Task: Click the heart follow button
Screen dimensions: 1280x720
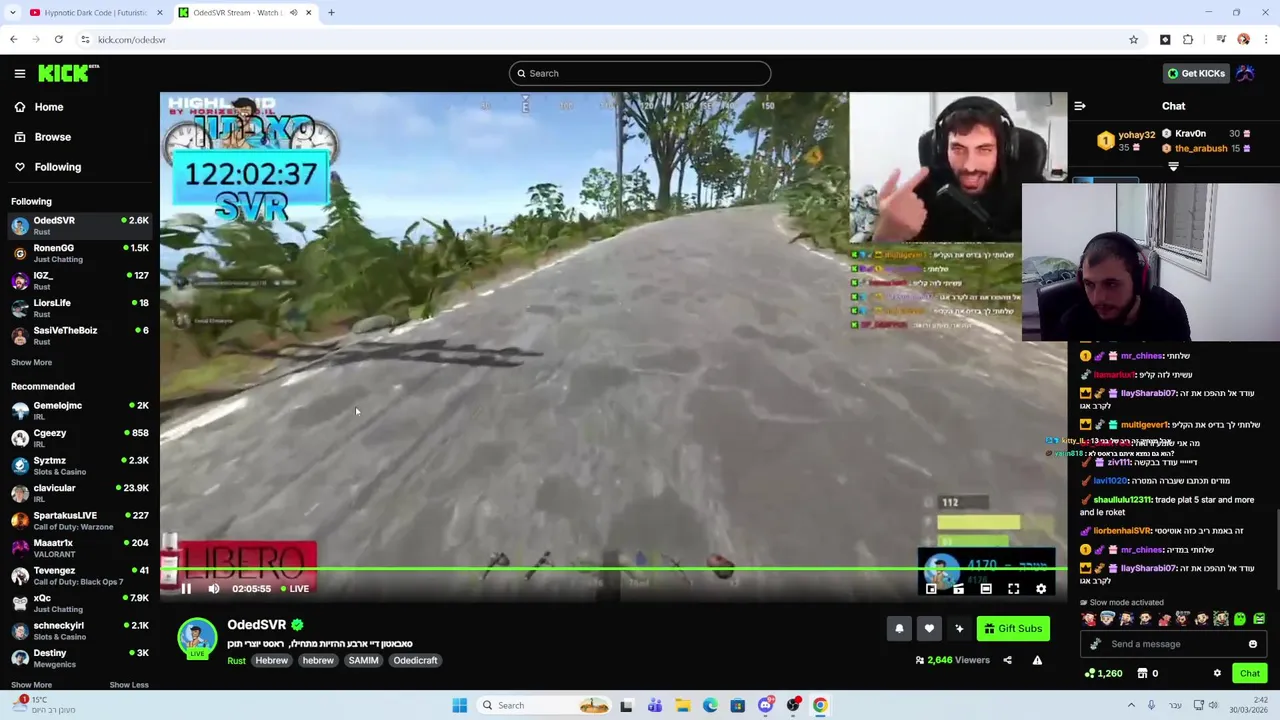Action: [929, 628]
